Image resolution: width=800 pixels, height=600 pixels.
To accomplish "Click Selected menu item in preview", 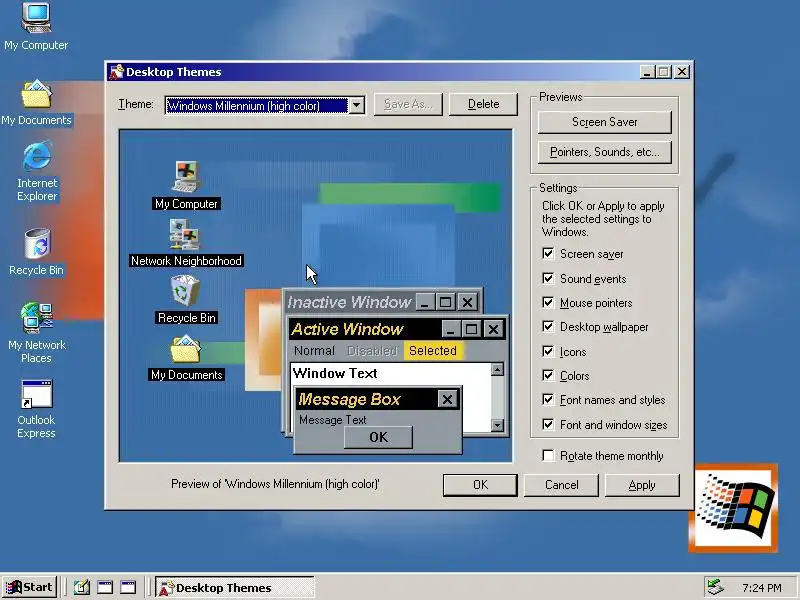I will click(x=433, y=351).
